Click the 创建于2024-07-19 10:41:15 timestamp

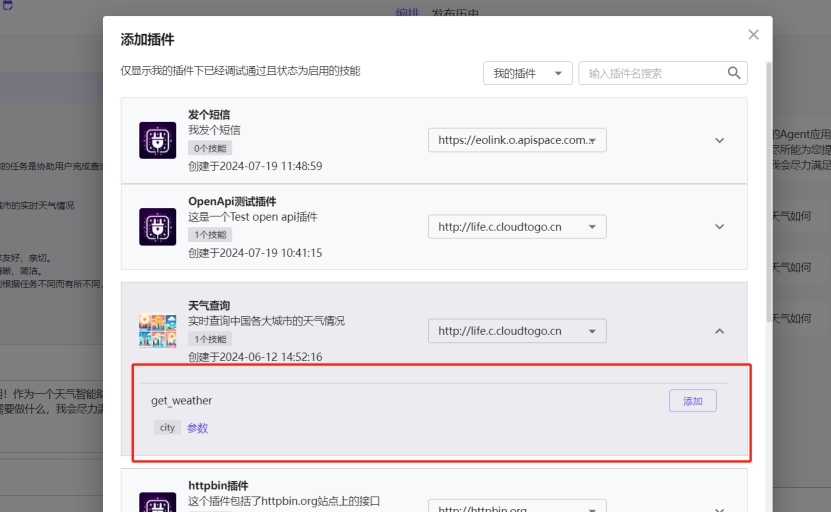click(x=255, y=253)
